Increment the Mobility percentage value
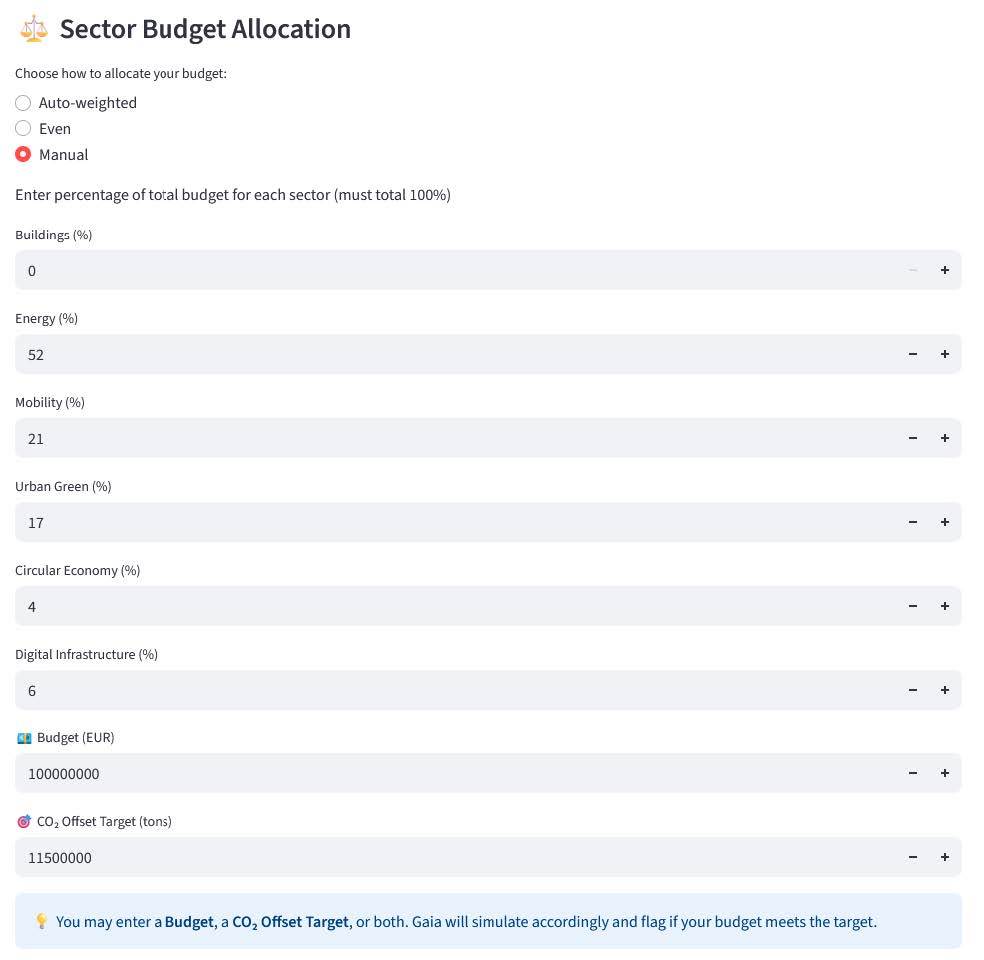984x960 pixels. pyautogui.click(x=944, y=438)
